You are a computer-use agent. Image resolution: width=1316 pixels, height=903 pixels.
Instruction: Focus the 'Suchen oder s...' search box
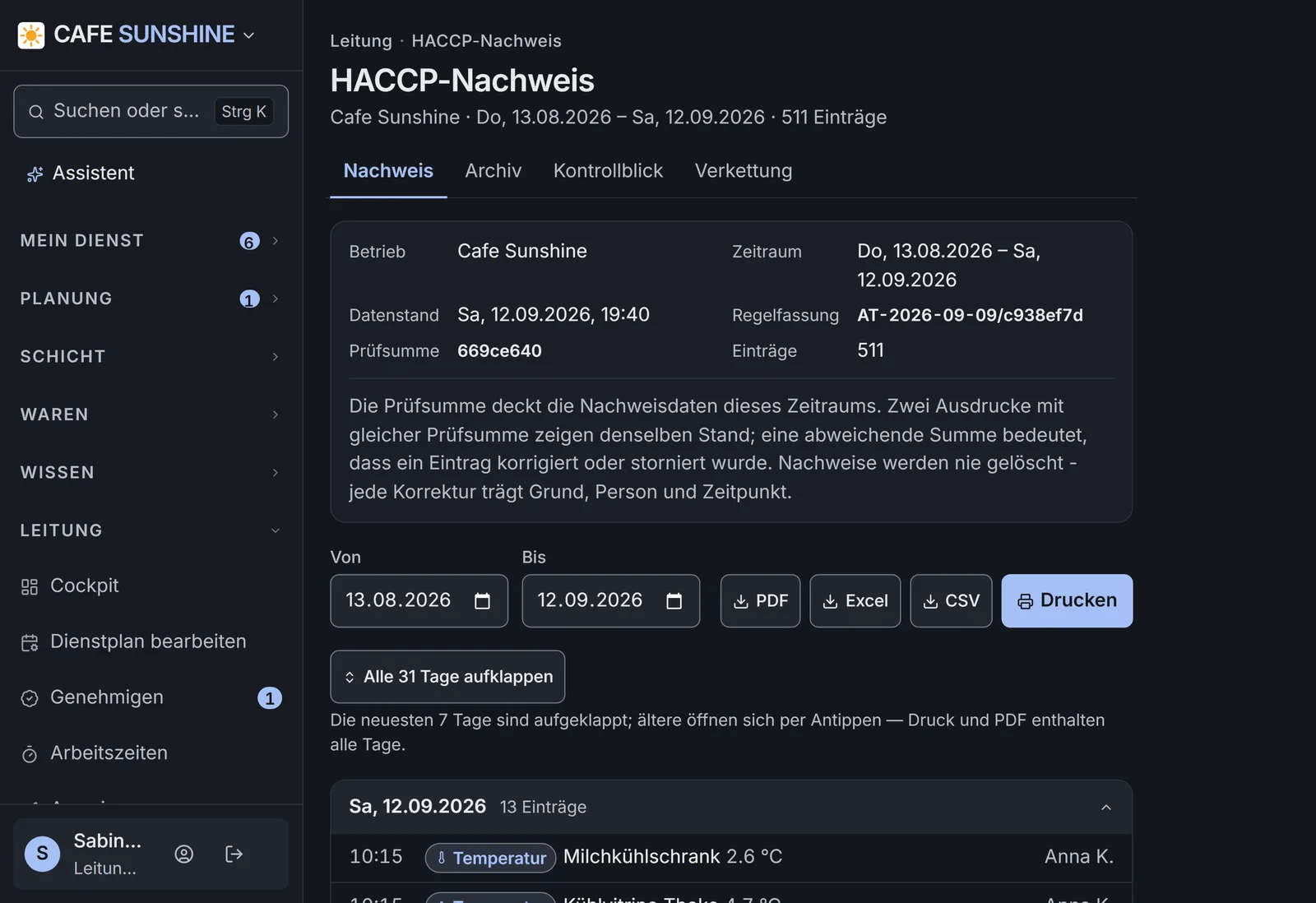[151, 111]
